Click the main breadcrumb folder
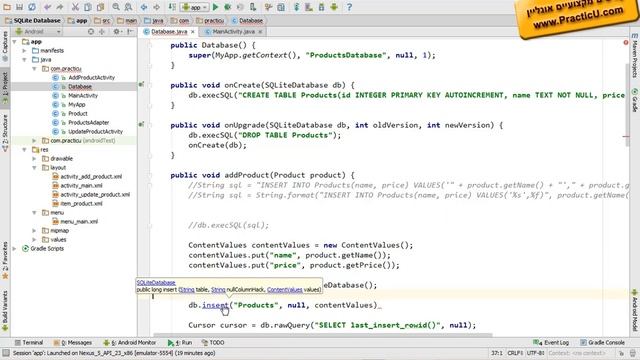The image size is (640, 360). [x=127, y=20]
